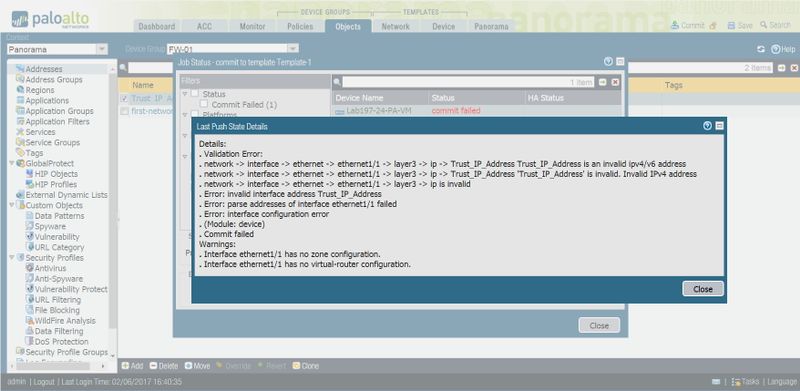Click the Logout link in status bar

[44, 382]
